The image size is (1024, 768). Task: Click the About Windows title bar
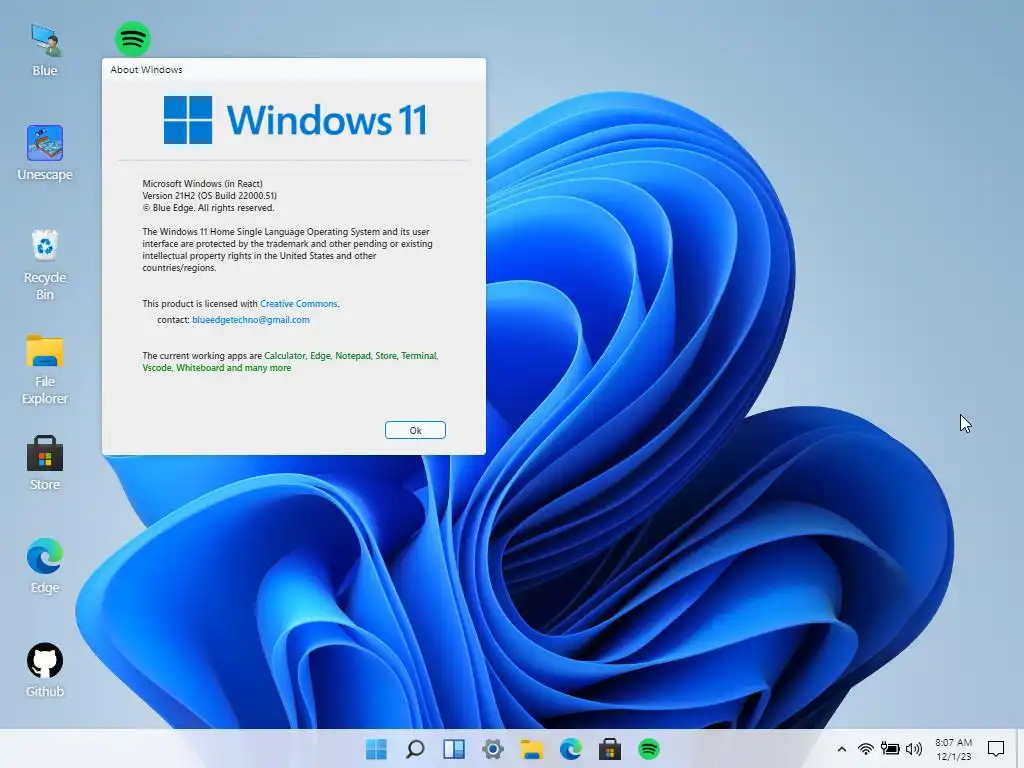coord(294,69)
